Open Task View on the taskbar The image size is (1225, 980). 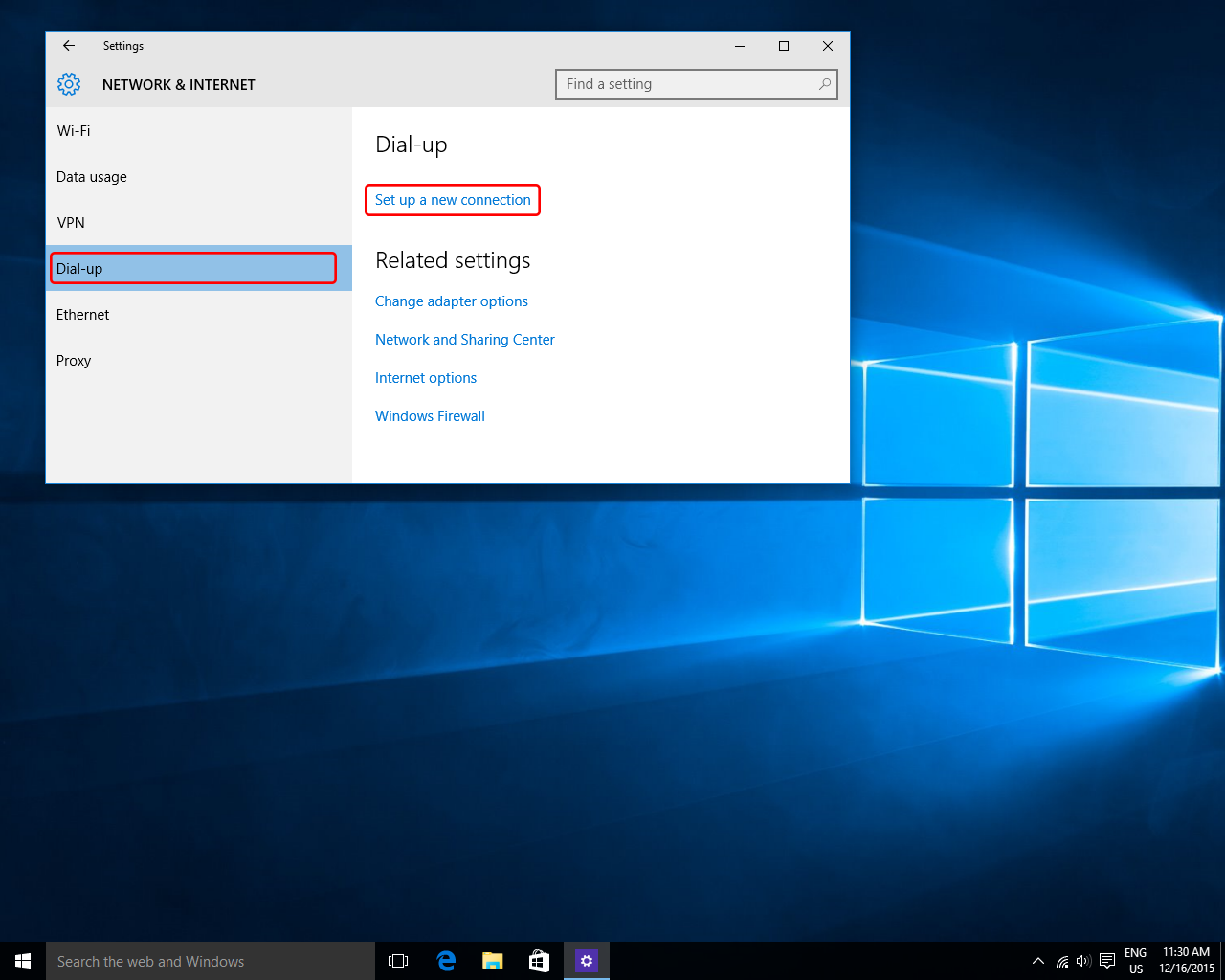click(x=398, y=961)
